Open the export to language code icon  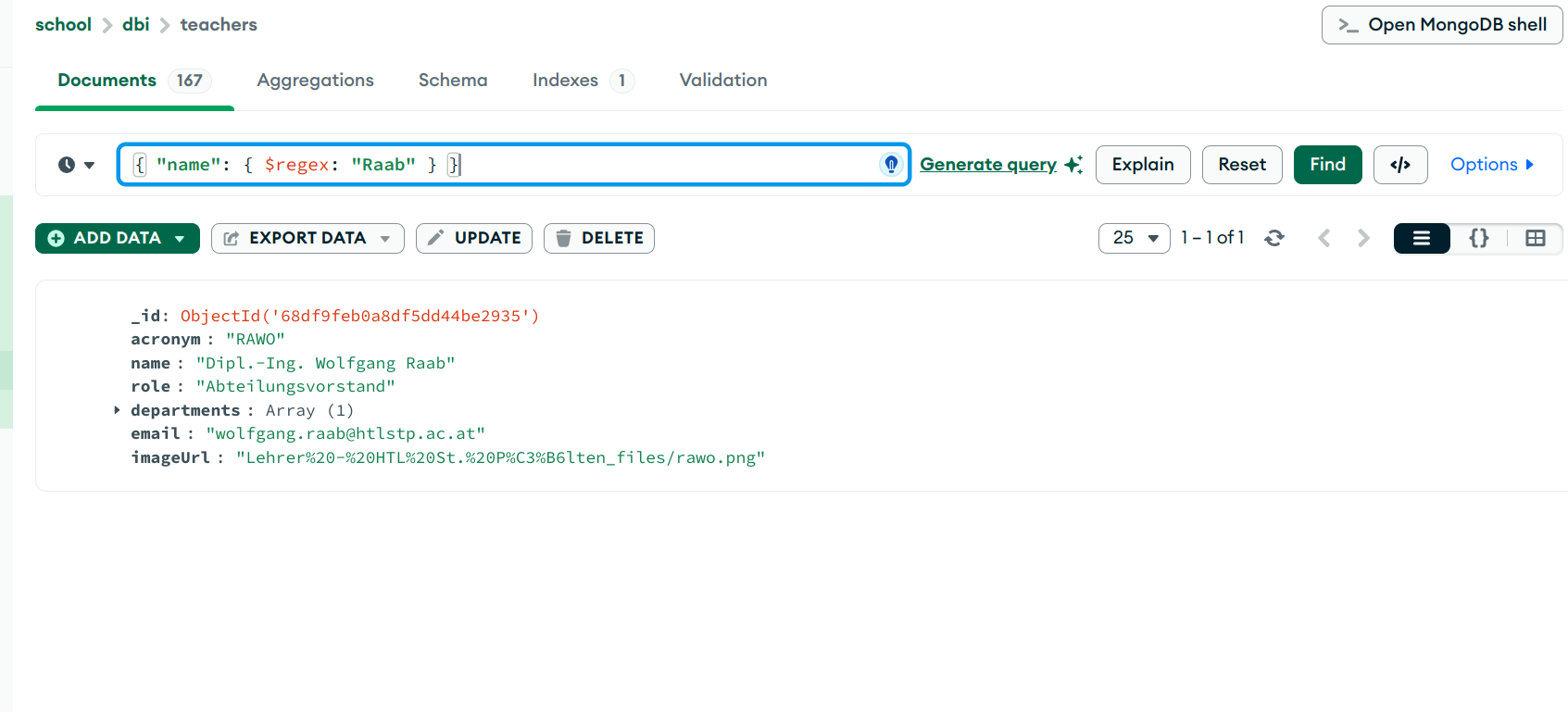(x=1399, y=165)
